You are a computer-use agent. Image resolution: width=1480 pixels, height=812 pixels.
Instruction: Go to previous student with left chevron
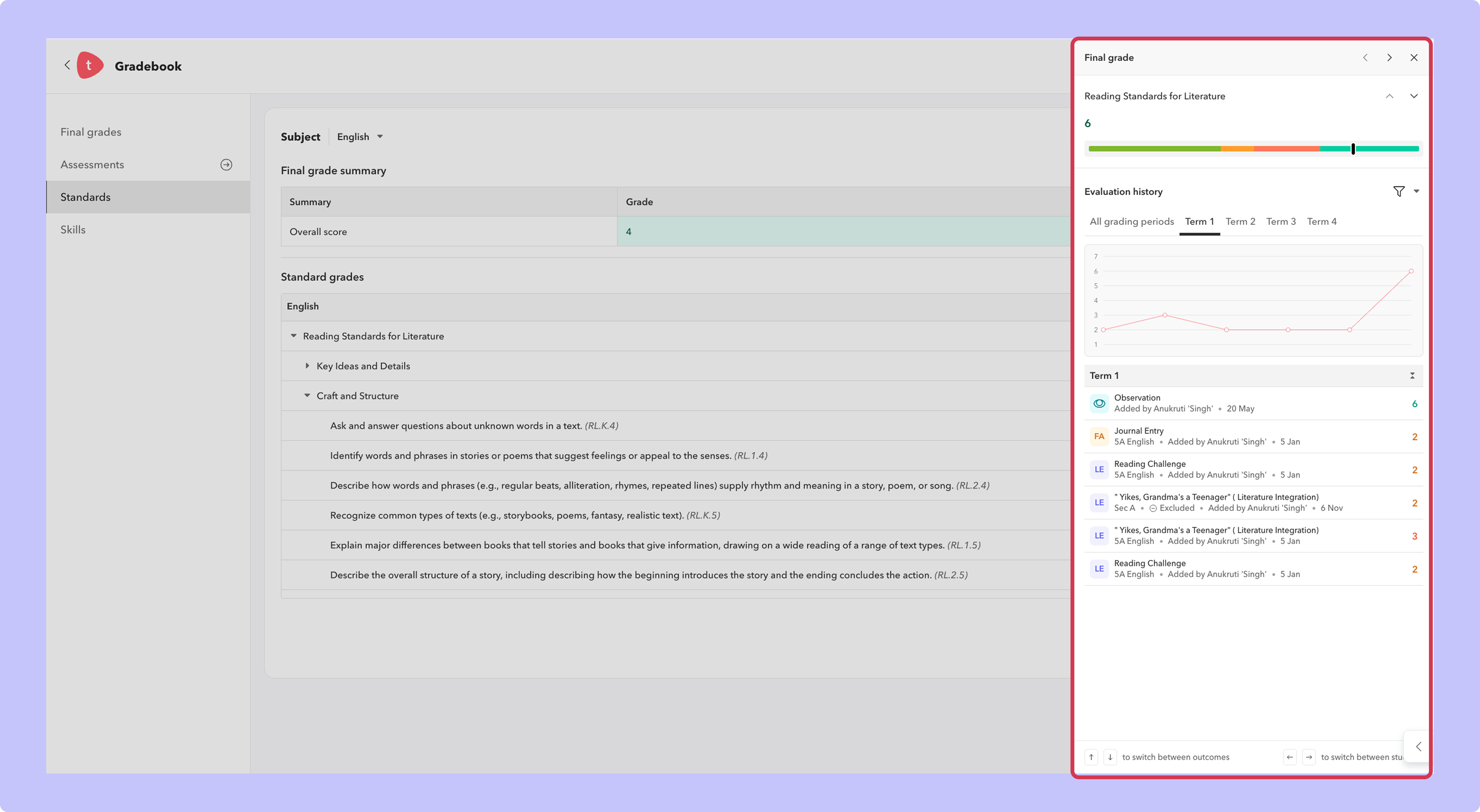(x=1365, y=57)
